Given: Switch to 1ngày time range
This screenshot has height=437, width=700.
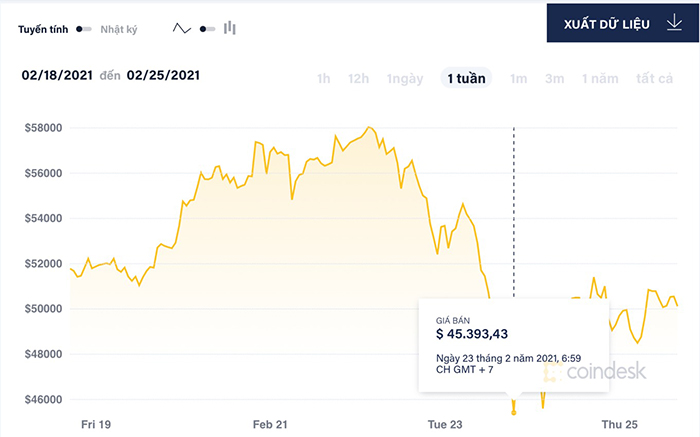Looking at the screenshot, I should (404, 79).
